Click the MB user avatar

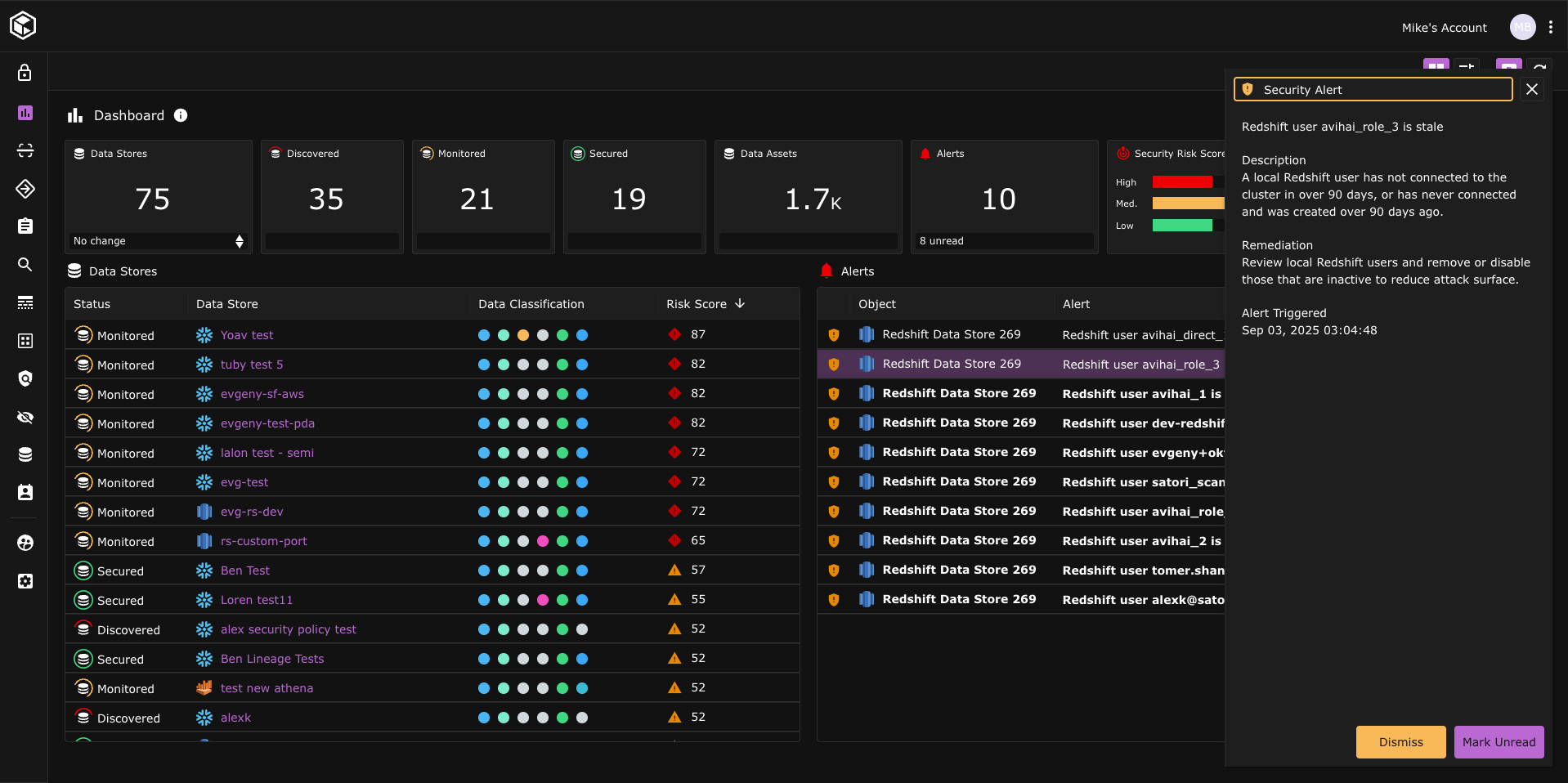1522,27
